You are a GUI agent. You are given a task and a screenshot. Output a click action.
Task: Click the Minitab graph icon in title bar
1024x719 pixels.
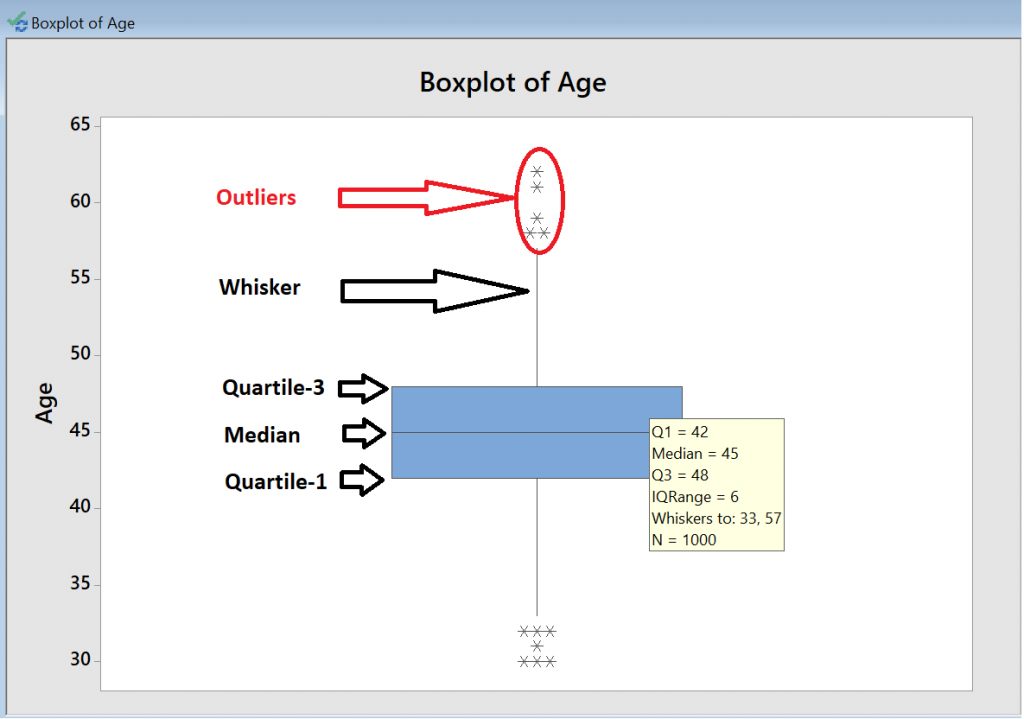(16, 22)
